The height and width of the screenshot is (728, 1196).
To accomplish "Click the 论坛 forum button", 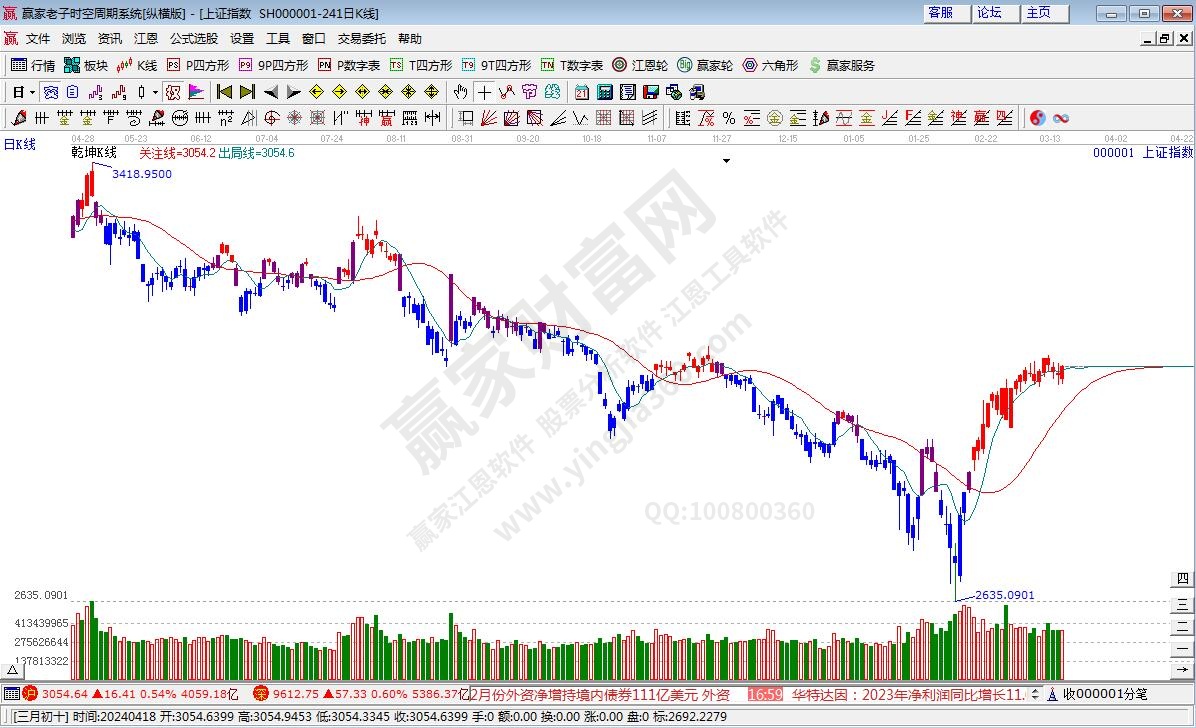I will pos(989,13).
